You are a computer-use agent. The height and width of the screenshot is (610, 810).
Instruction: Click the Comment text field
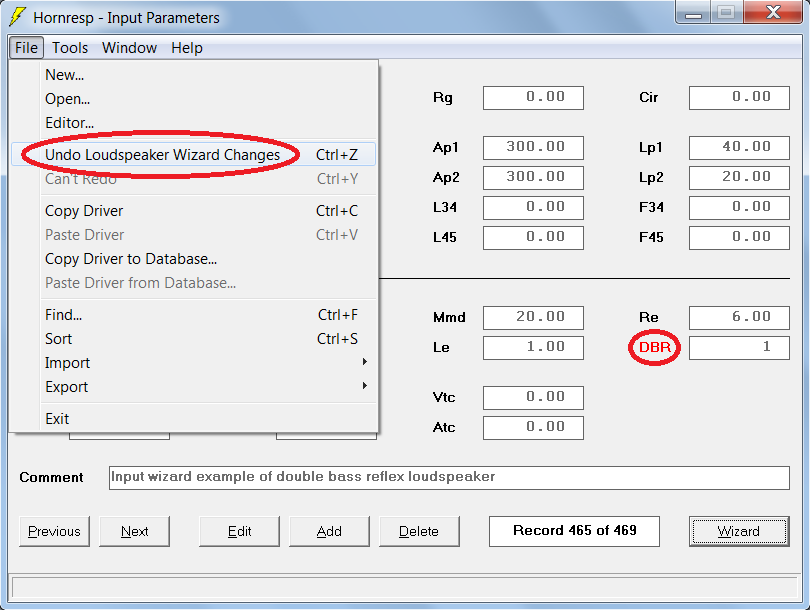[x=449, y=478]
